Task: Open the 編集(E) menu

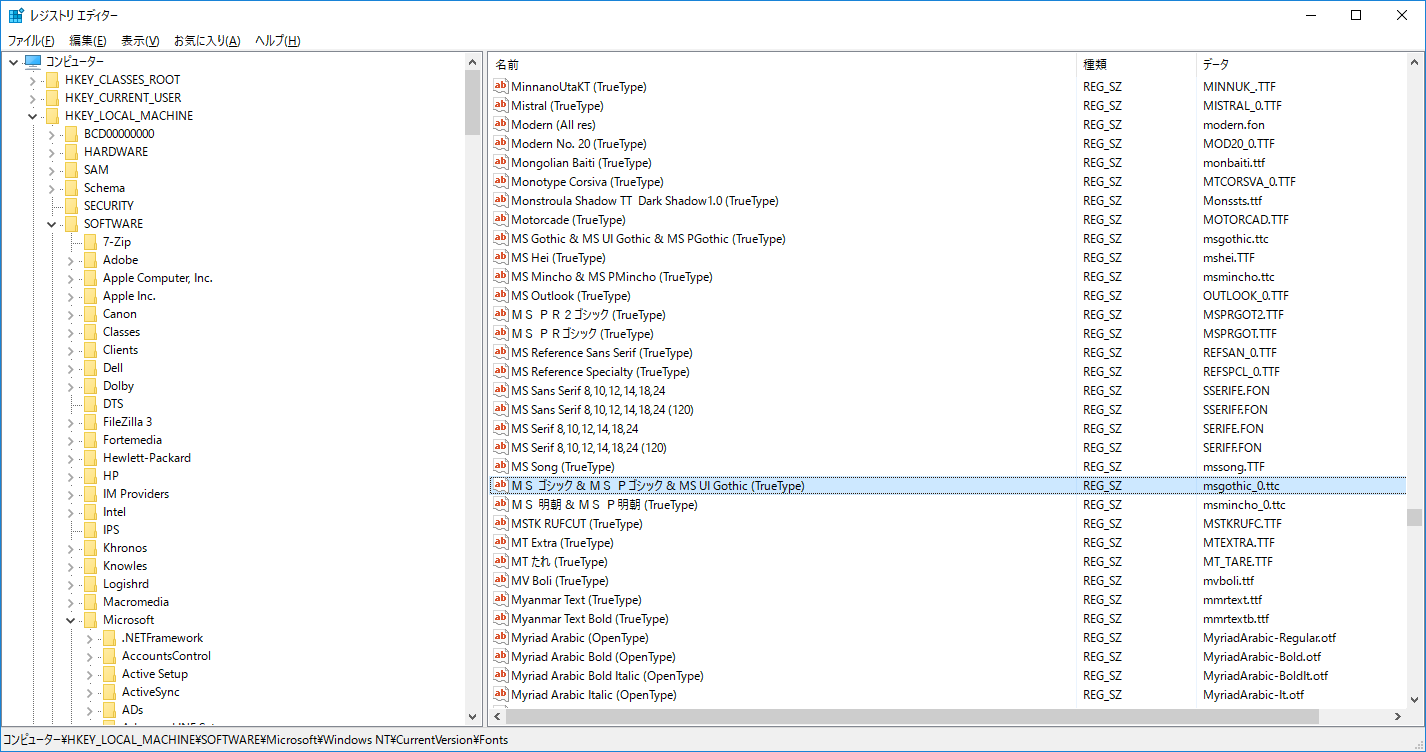Action: 87,41
